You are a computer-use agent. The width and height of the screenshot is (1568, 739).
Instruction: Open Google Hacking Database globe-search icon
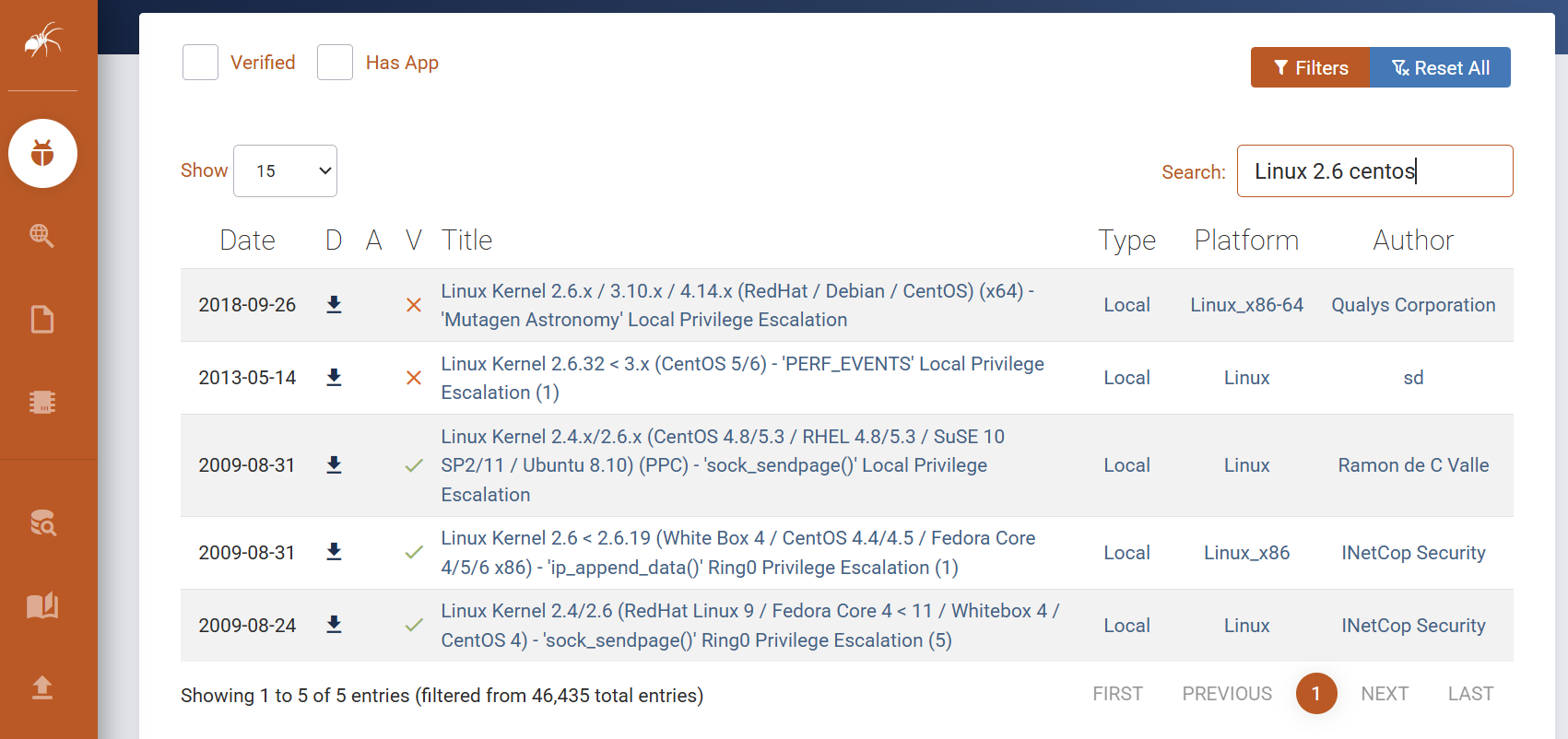42,236
